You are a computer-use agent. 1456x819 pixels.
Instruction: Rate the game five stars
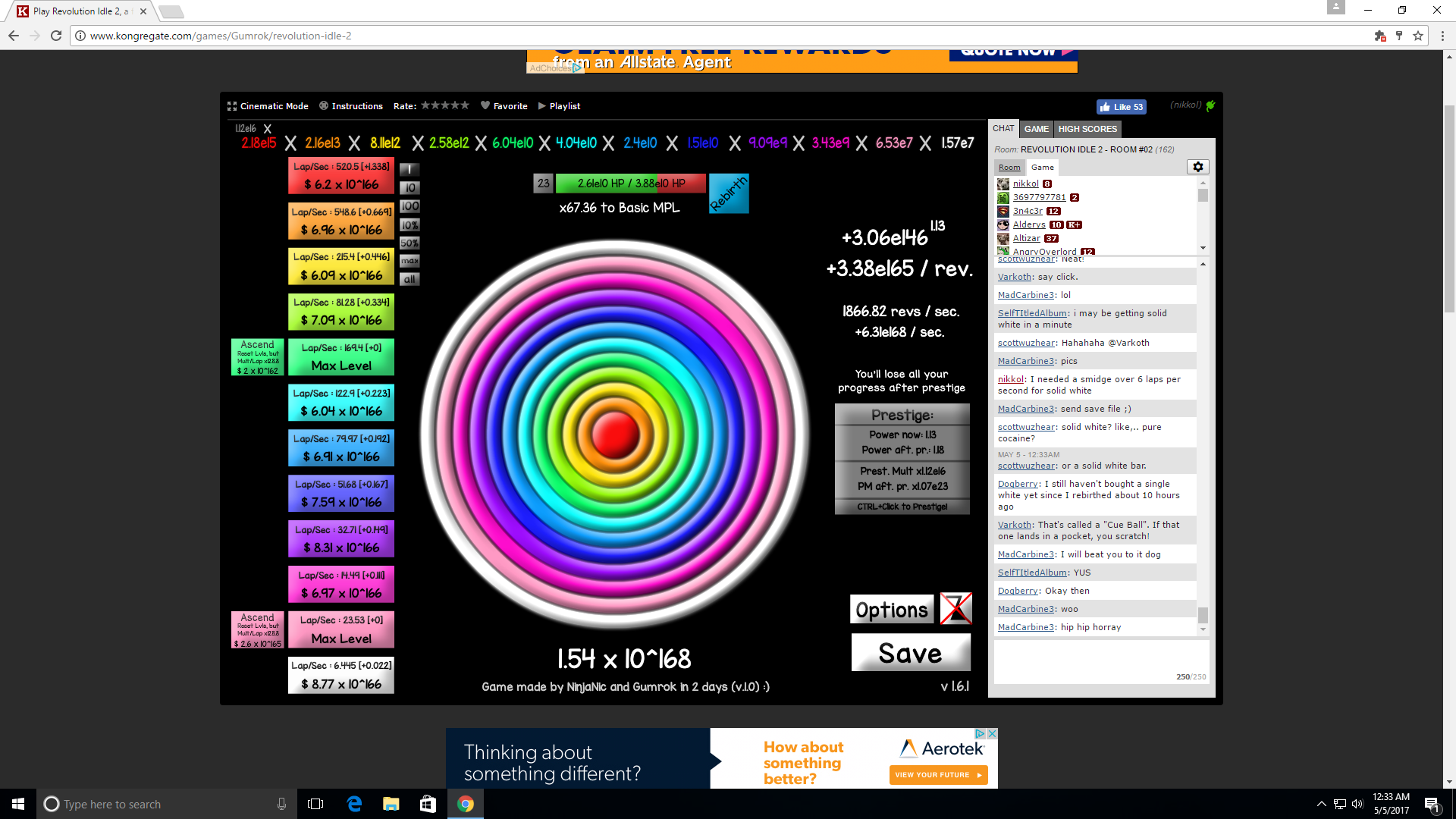465,105
